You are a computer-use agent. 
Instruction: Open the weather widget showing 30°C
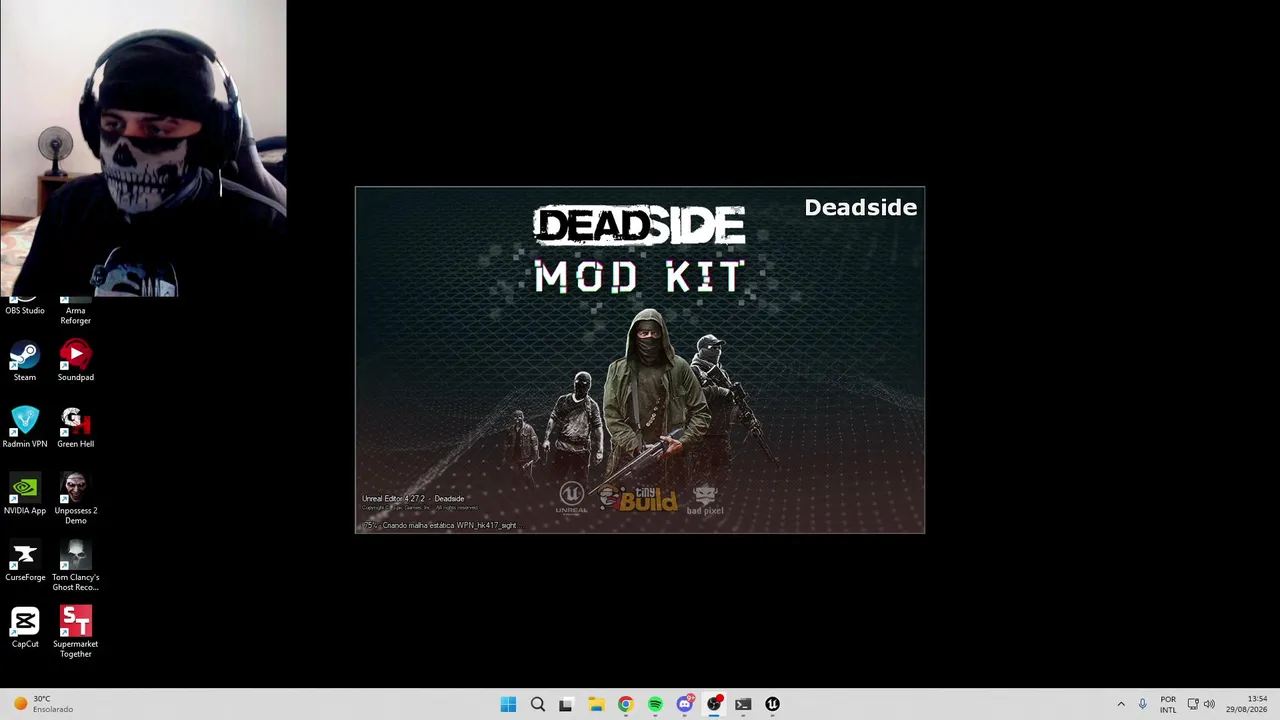(42, 704)
